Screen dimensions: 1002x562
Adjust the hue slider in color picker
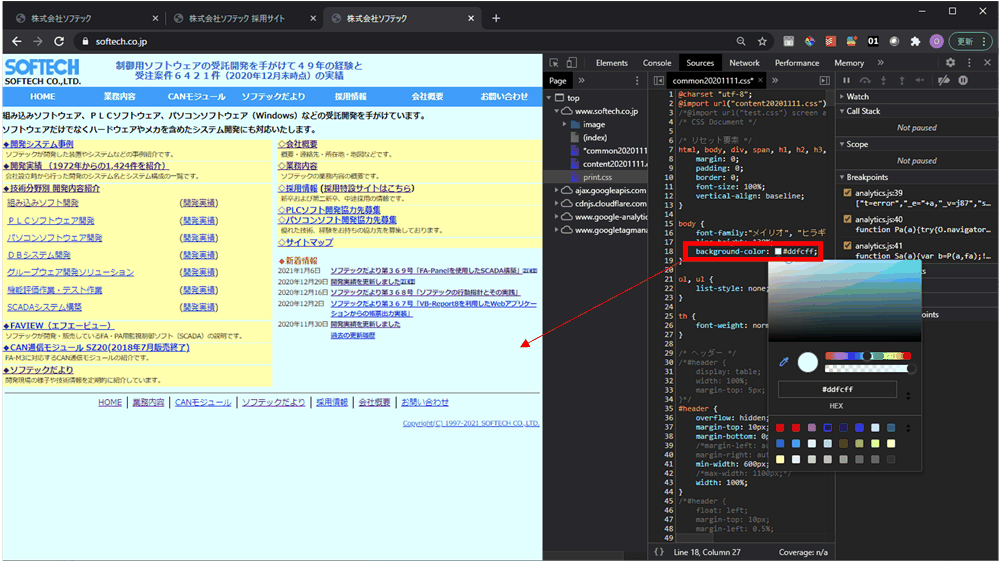click(867, 356)
